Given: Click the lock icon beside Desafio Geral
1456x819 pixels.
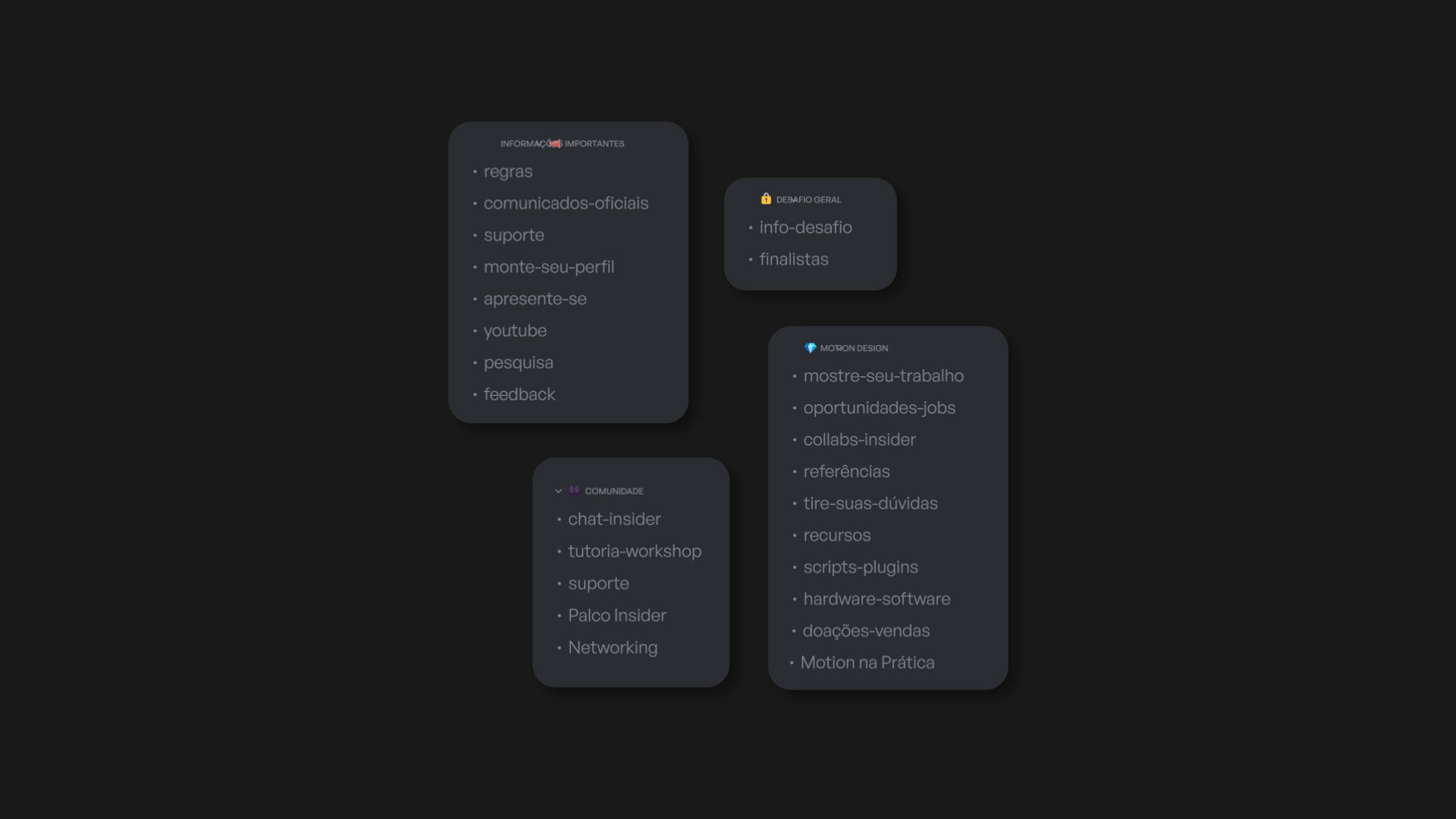Looking at the screenshot, I should (x=766, y=199).
